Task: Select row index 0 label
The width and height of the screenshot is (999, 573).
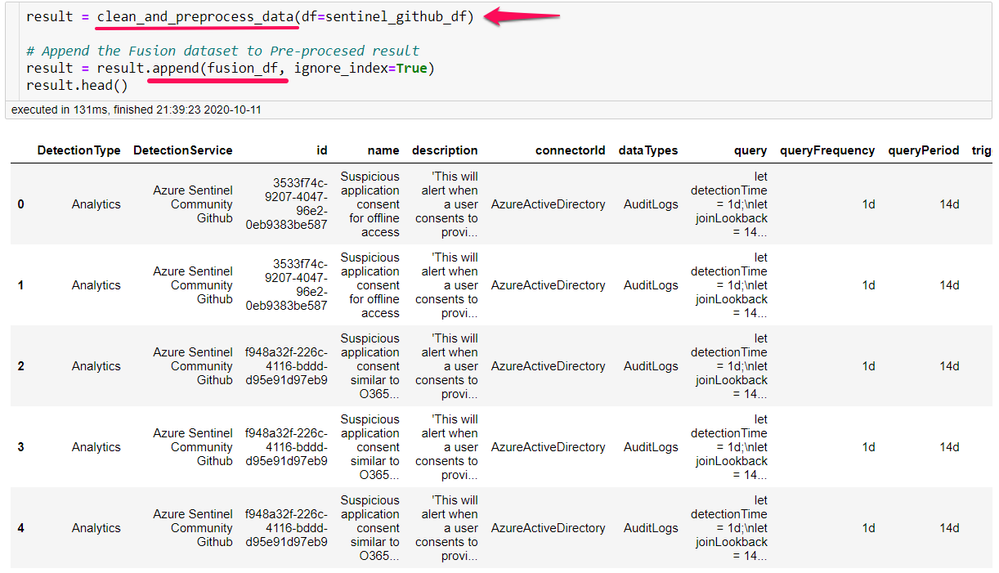Action: (21, 205)
